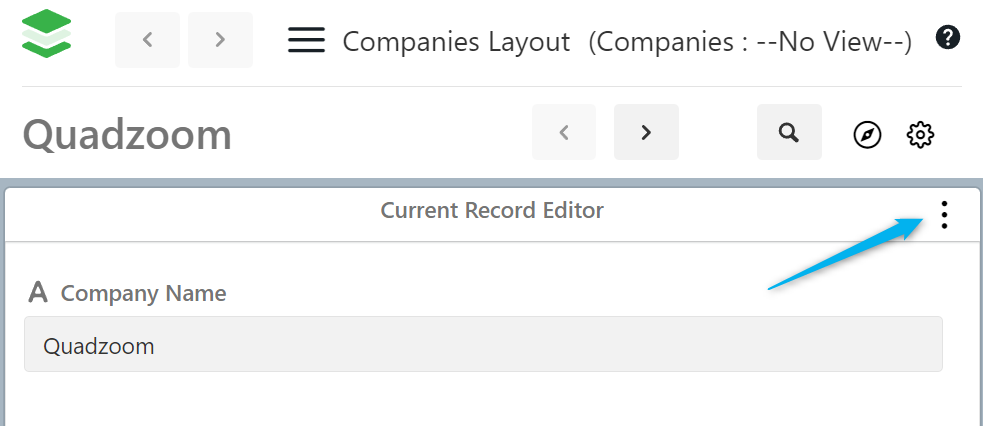Go to the next record

click(x=646, y=132)
